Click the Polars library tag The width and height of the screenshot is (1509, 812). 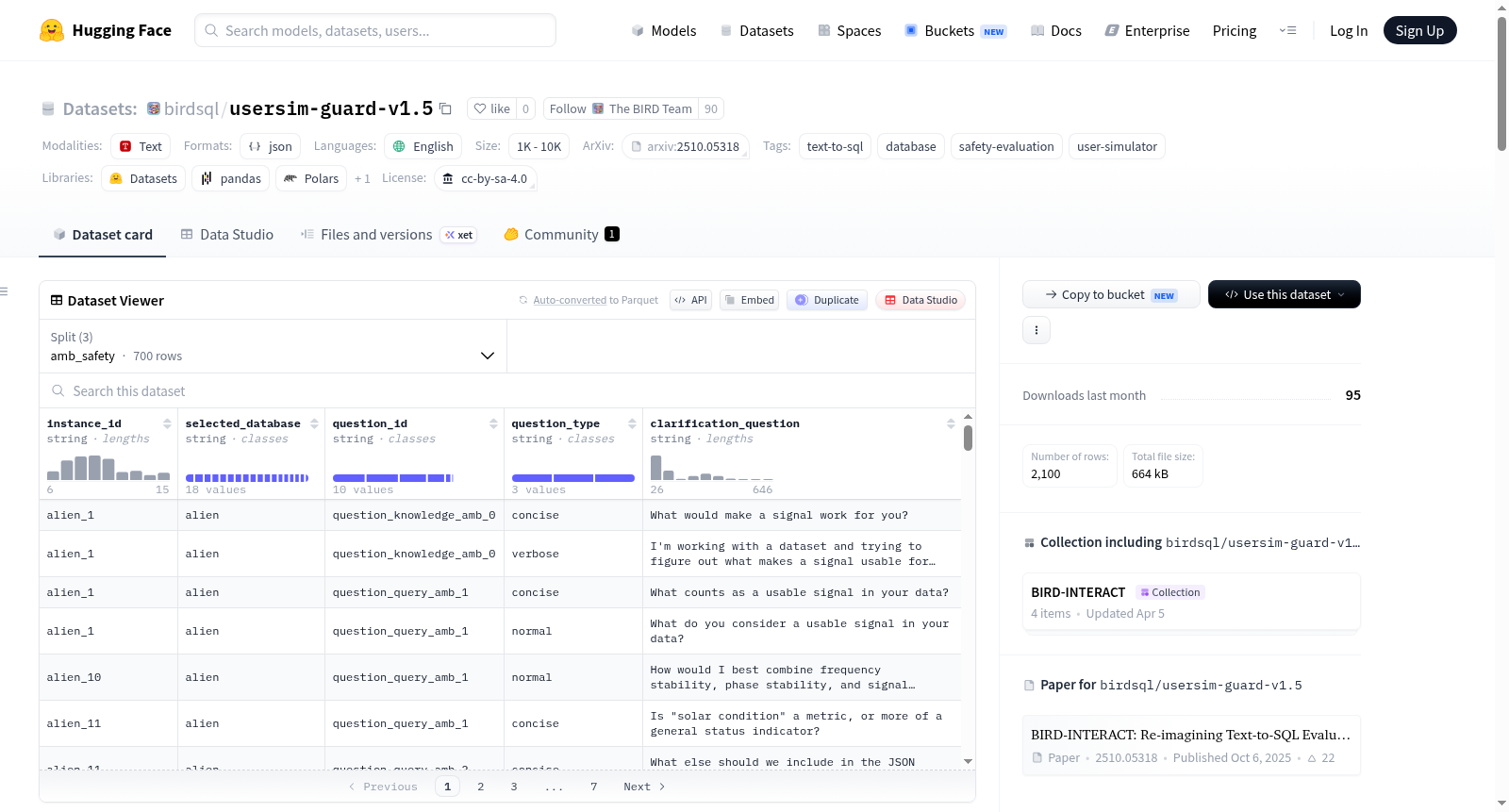click(311, 178)
